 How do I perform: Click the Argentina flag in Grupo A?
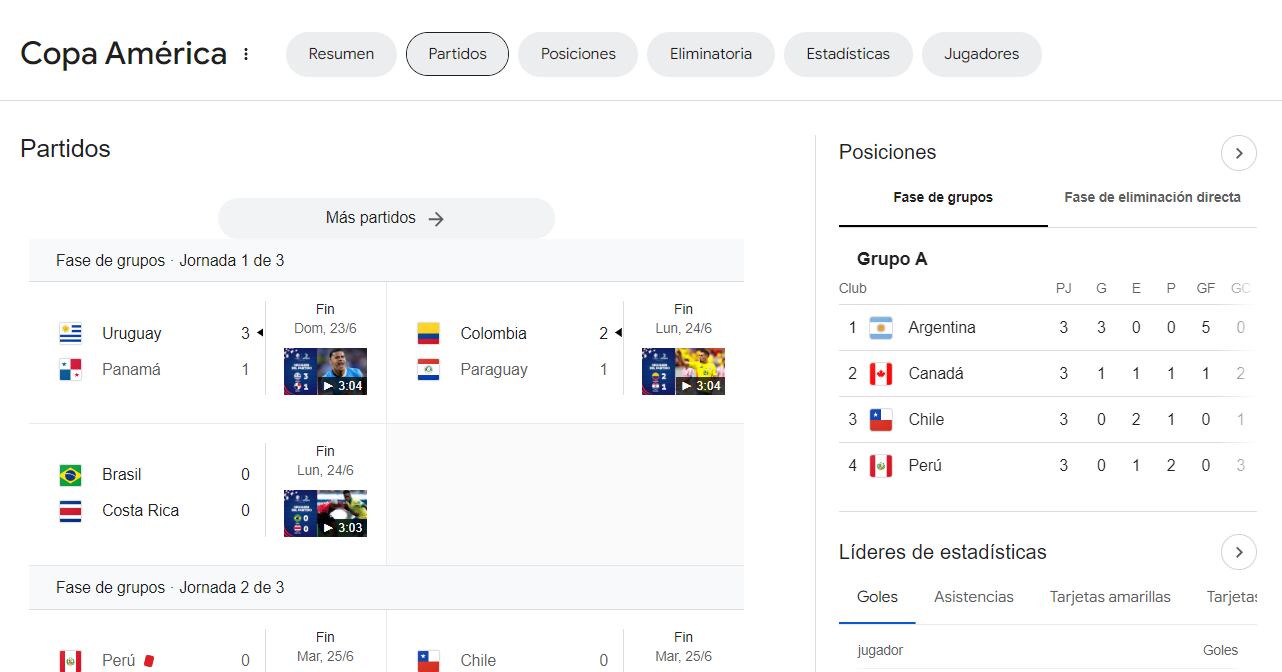[880, 327]
